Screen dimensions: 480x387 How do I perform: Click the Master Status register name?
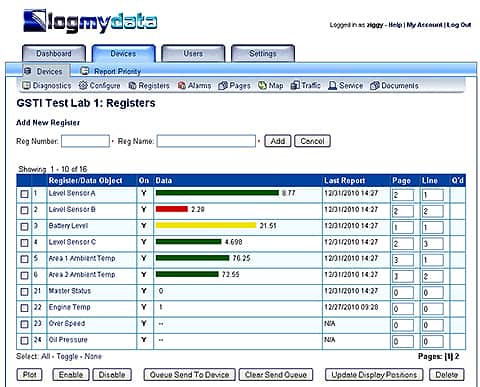70,291
